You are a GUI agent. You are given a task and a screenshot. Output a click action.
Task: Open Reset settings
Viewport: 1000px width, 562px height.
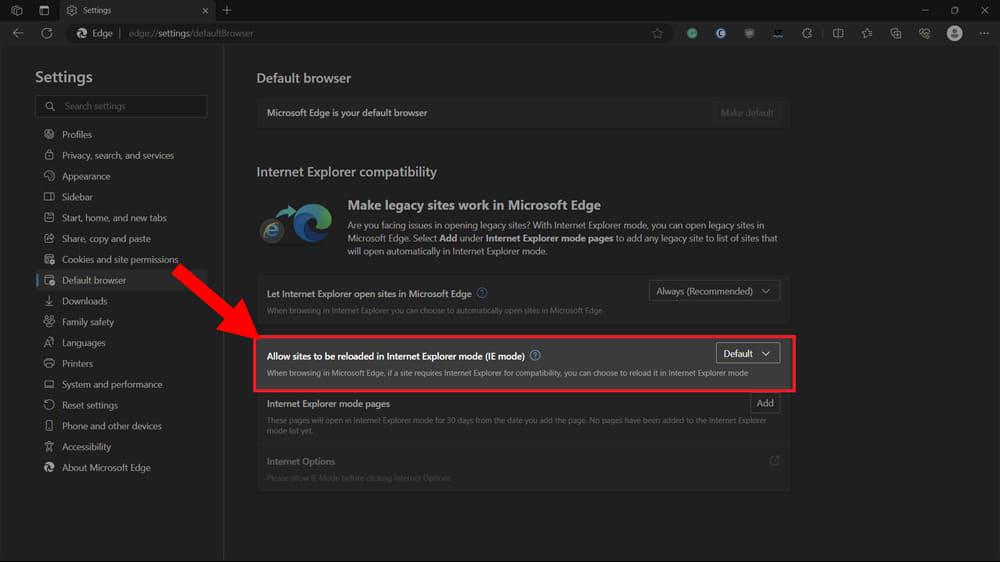point(89,405)
